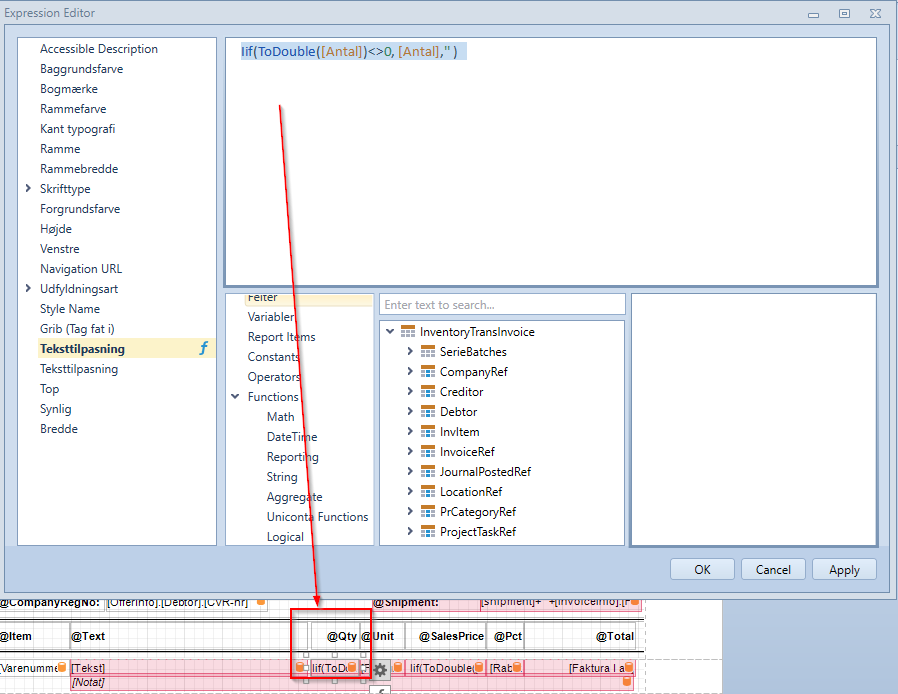898x694 pixels.
Task: Click the ProjectTaskRef table icon
Action: click(x=428, y=531)
